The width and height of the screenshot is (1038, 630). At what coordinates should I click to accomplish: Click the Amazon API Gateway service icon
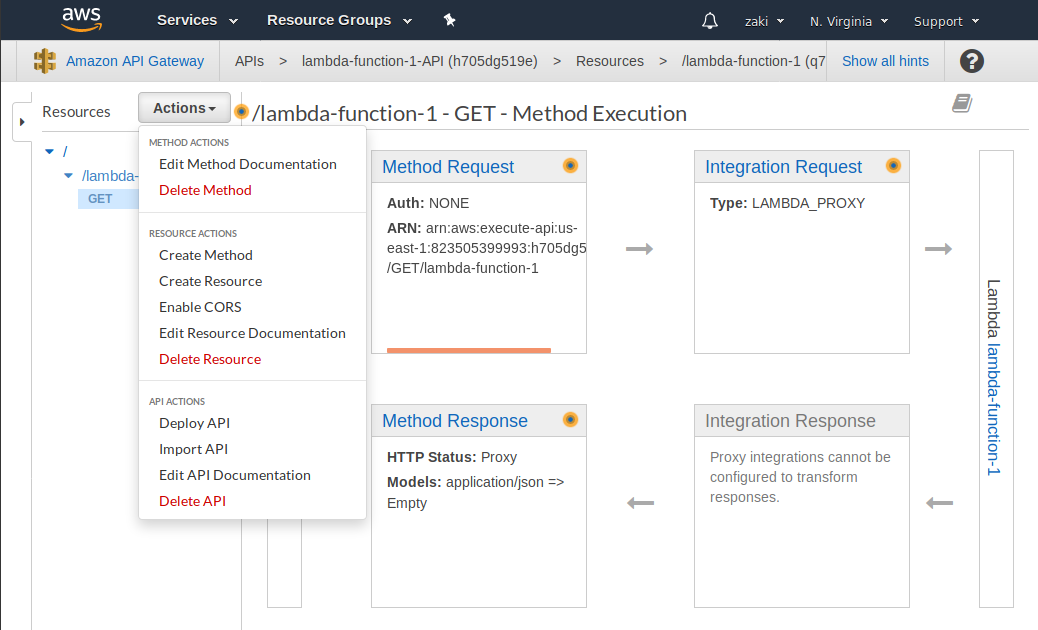point(44,61)
